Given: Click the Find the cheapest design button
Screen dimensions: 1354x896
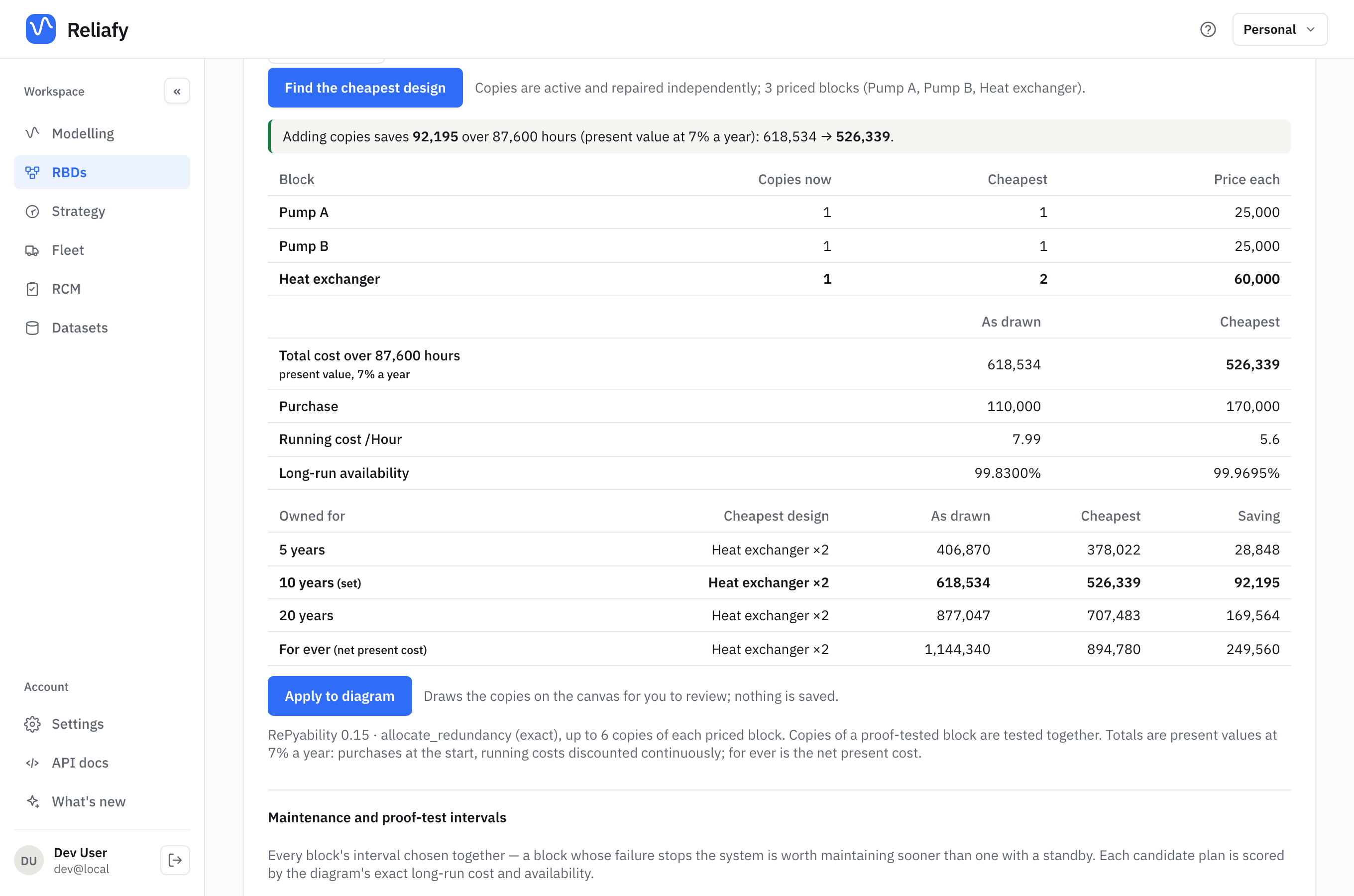Looking at the screenshot, I should [365, 88].
